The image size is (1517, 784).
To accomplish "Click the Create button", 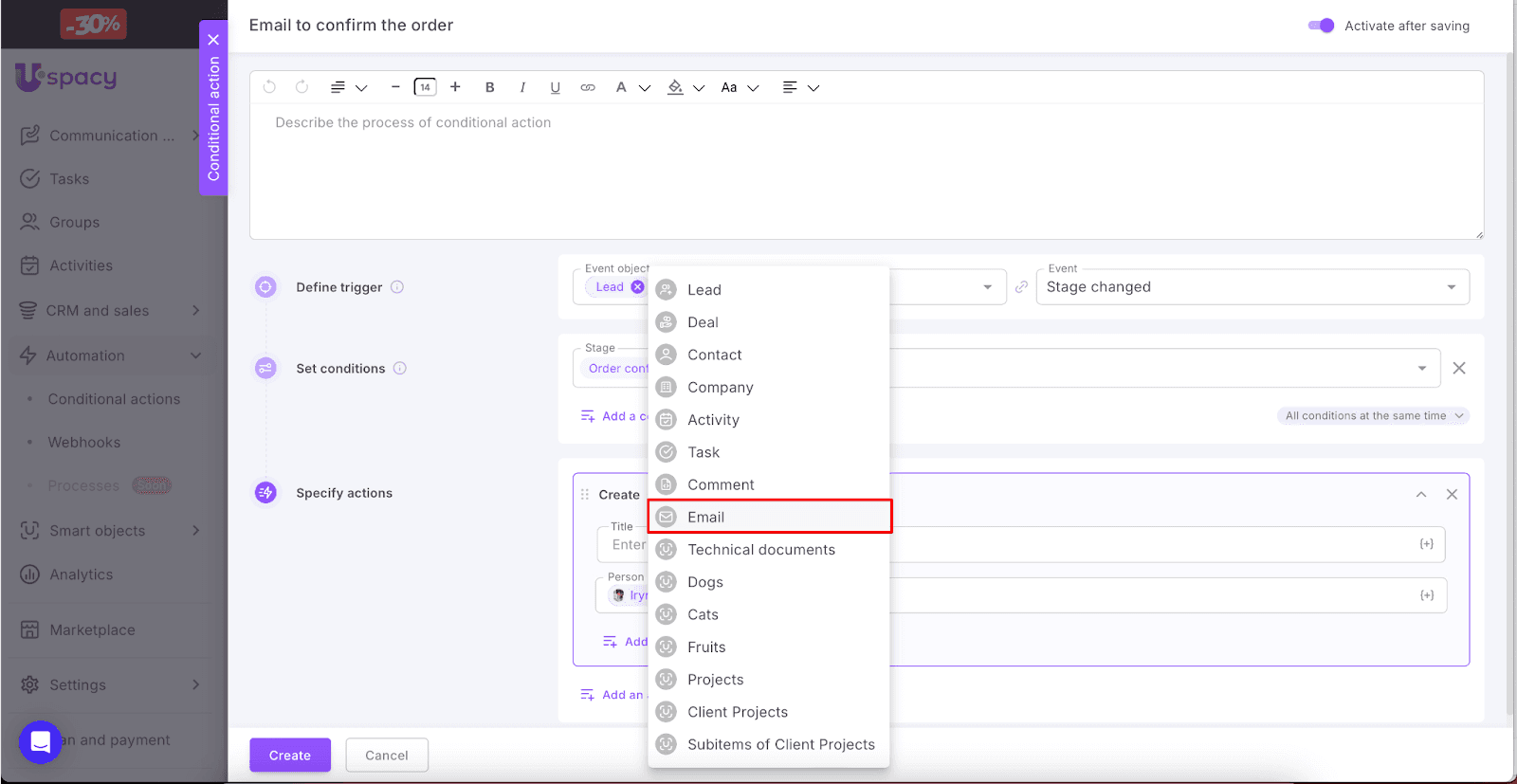I will [290, 756].
